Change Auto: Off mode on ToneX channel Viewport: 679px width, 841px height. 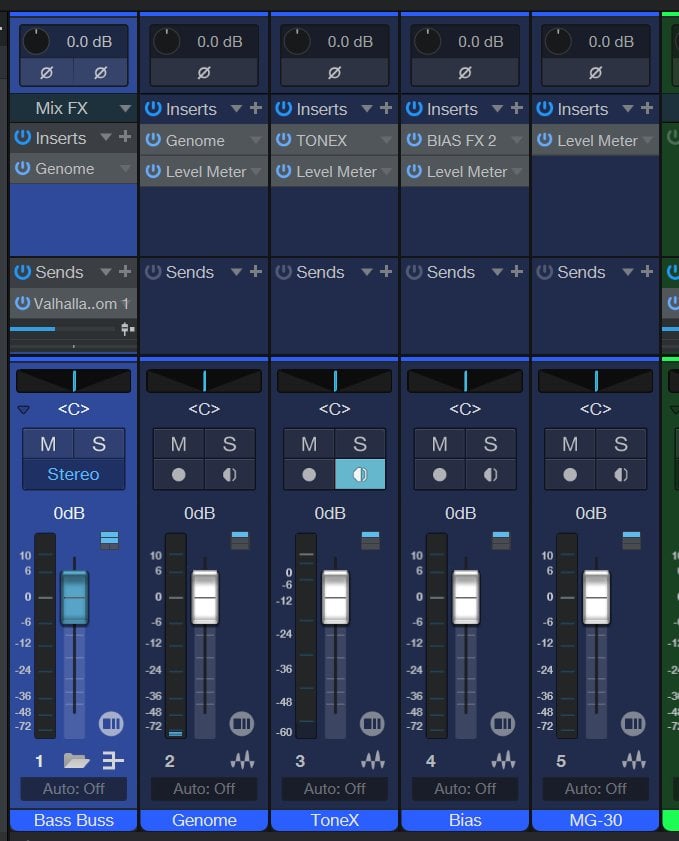tap(334, 789)
